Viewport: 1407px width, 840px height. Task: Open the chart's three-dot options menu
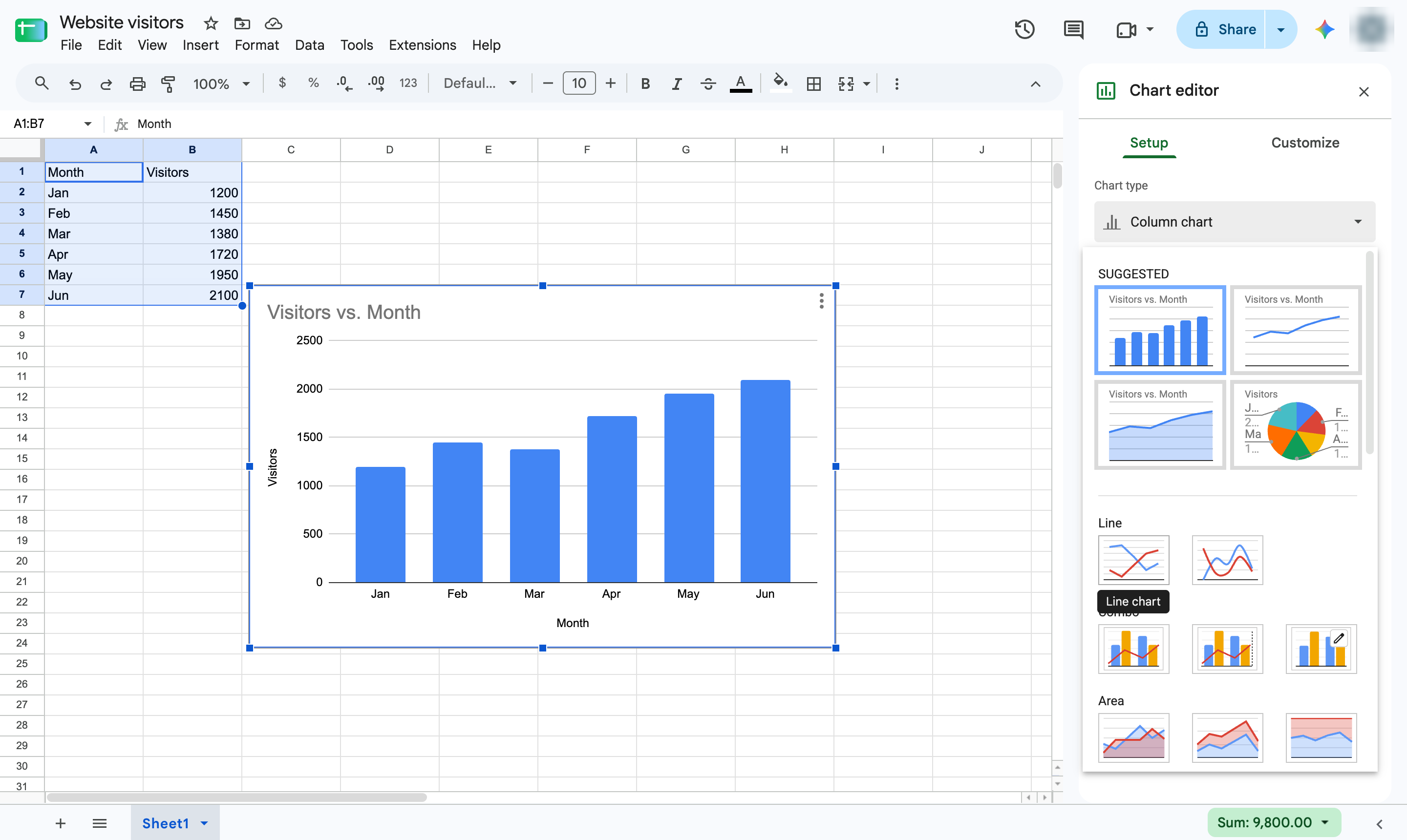(x=821, y=300)
